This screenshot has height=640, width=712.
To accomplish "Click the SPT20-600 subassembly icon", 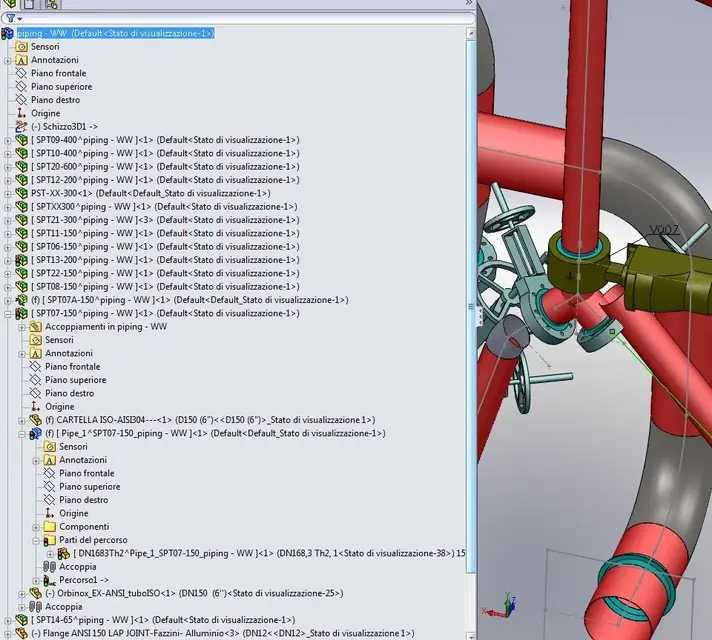I will [x=21, y=167].
